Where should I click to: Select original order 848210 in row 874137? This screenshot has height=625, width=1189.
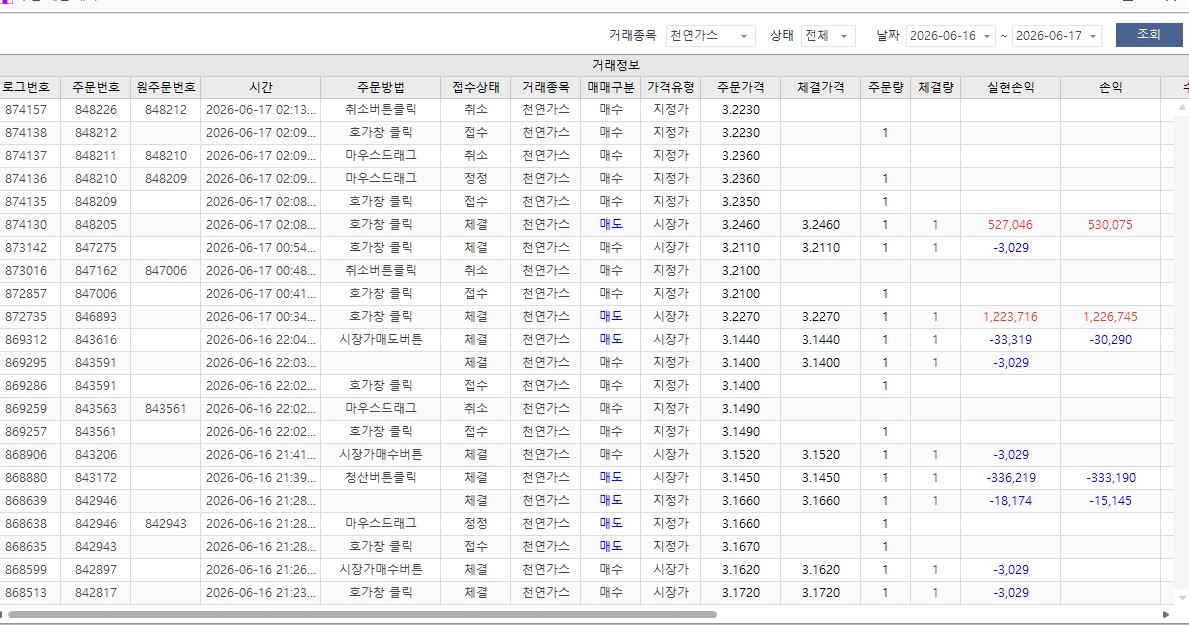click(x=165, y=155)
